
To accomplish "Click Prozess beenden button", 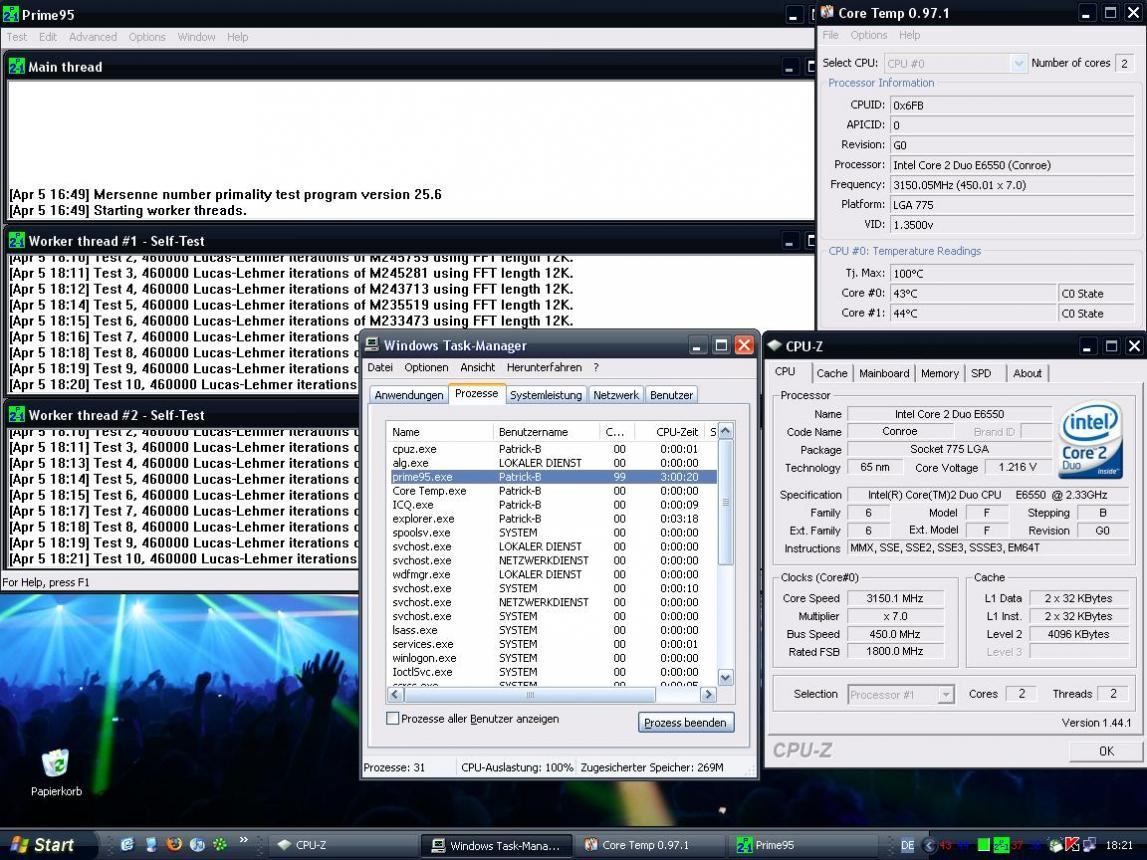I will pos(685,723).
